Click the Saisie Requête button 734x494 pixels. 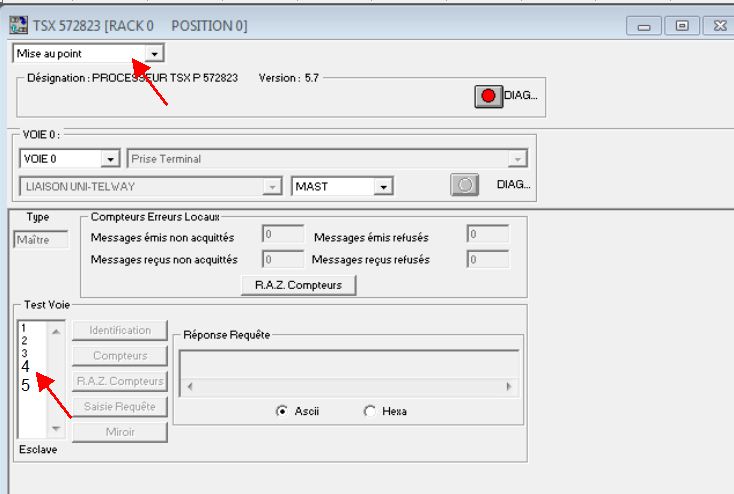(x=120, y=406)
